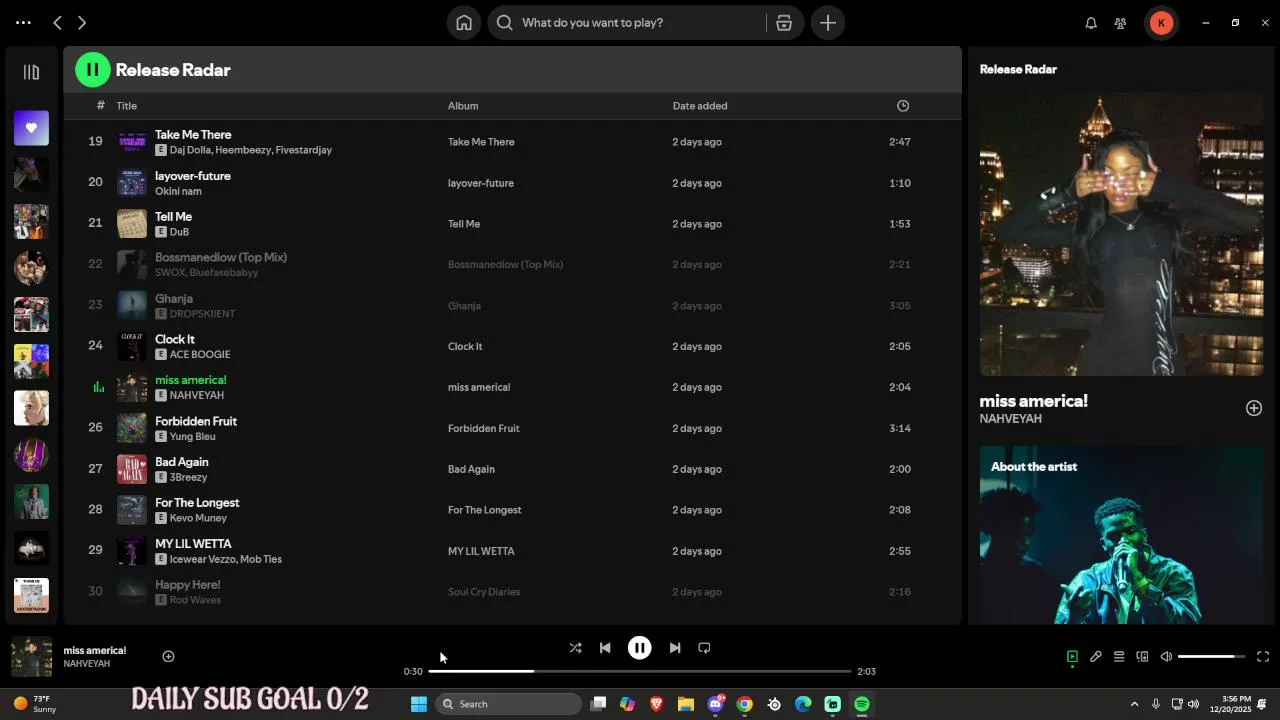Toggle the Now Playing view icon
This screenshot has width=1280, height=720.
1072,657
